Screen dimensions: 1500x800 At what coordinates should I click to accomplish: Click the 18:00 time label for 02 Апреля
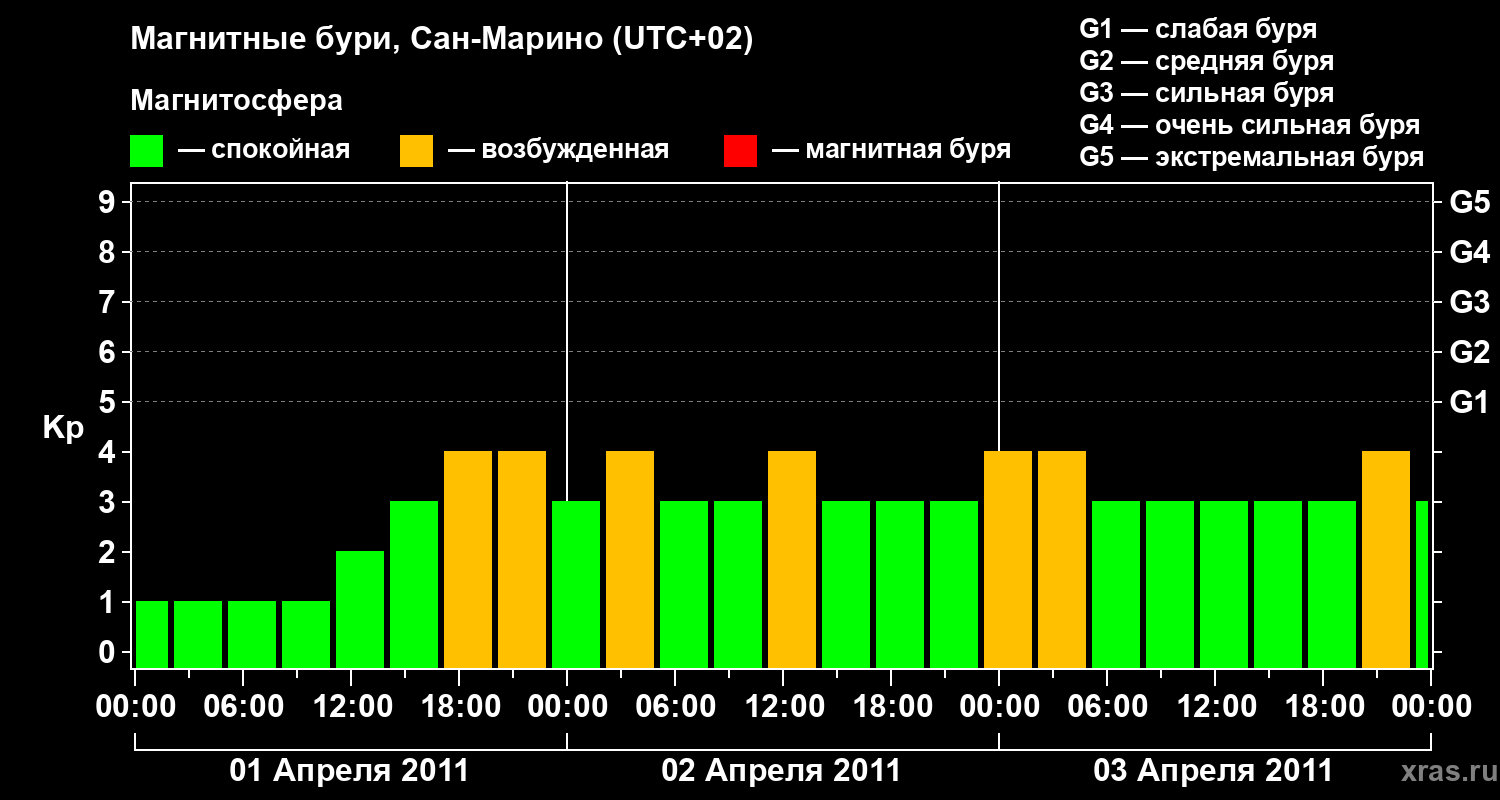pos(891,707)
